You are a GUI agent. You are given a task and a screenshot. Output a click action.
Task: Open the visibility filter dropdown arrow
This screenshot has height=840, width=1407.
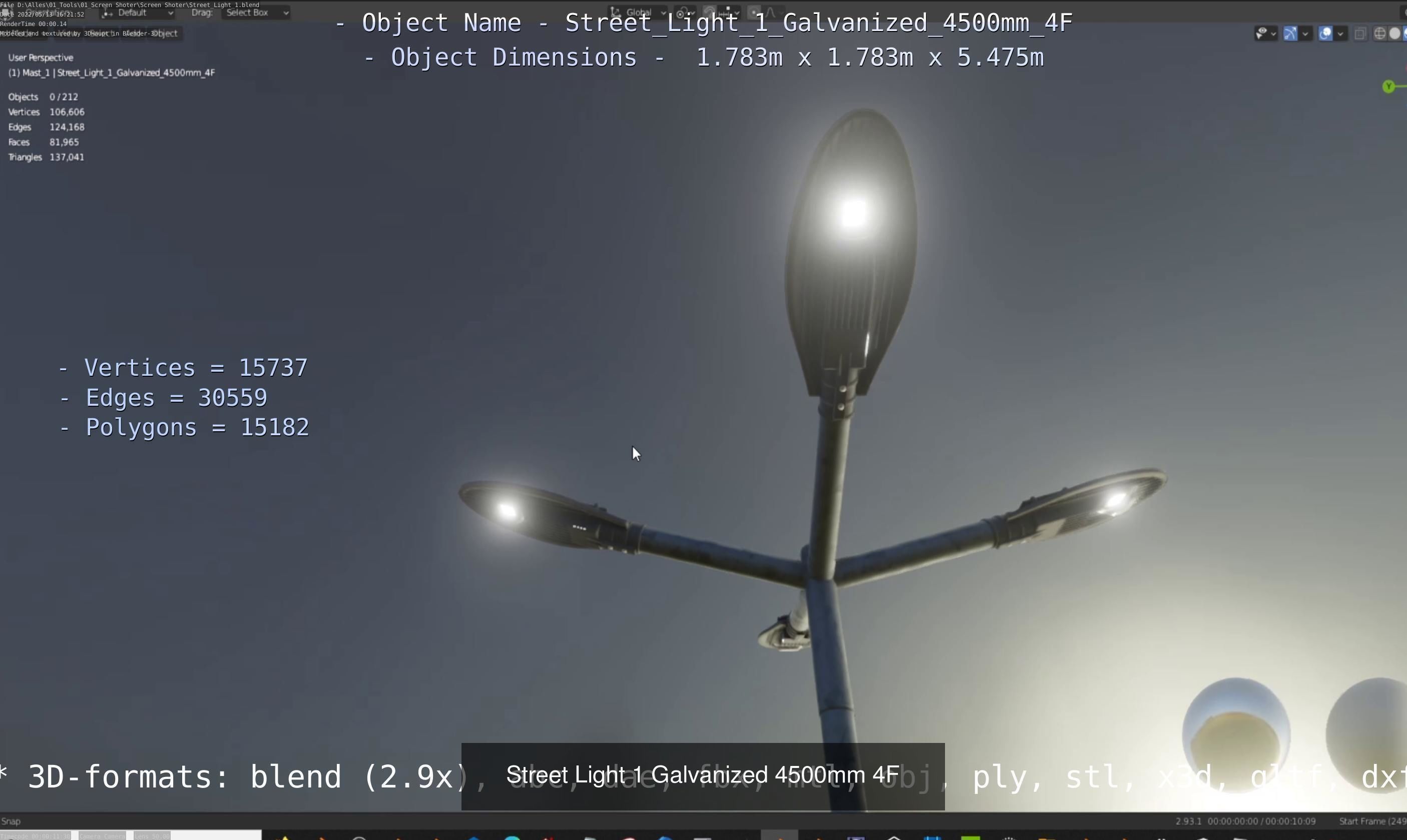point(1273,34)
